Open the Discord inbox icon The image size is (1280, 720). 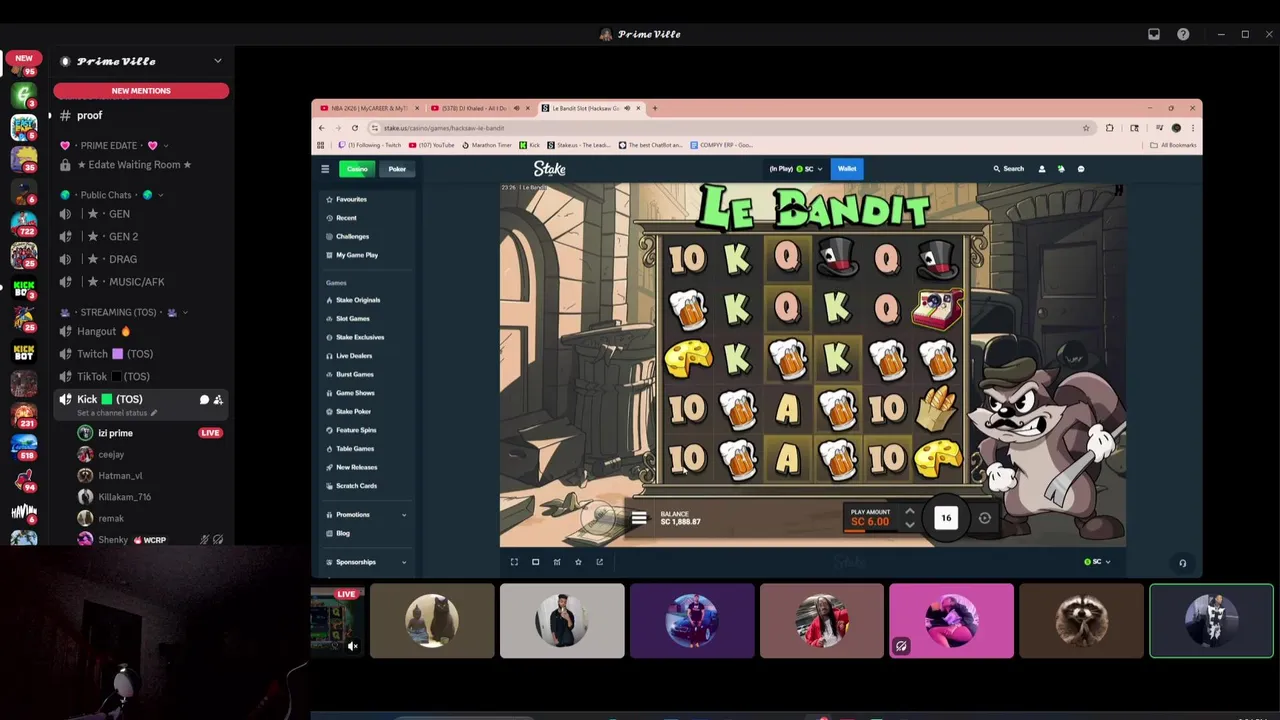(1154, 34)
